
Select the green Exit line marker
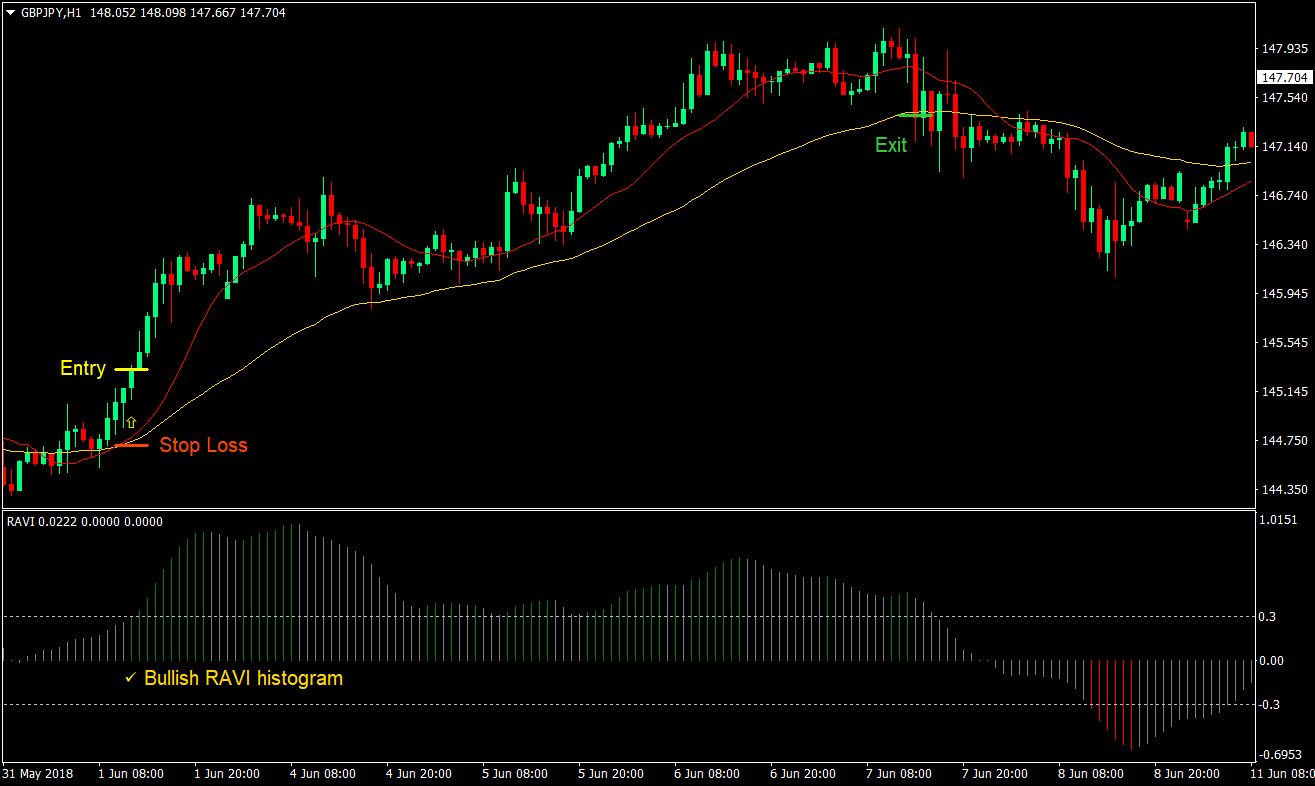[915, 115]
